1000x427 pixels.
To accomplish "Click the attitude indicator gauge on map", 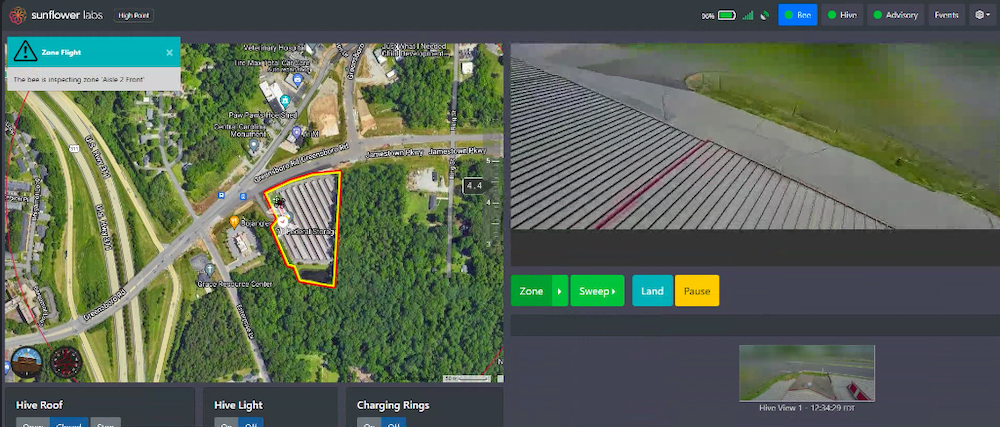I will pos(27,360).
